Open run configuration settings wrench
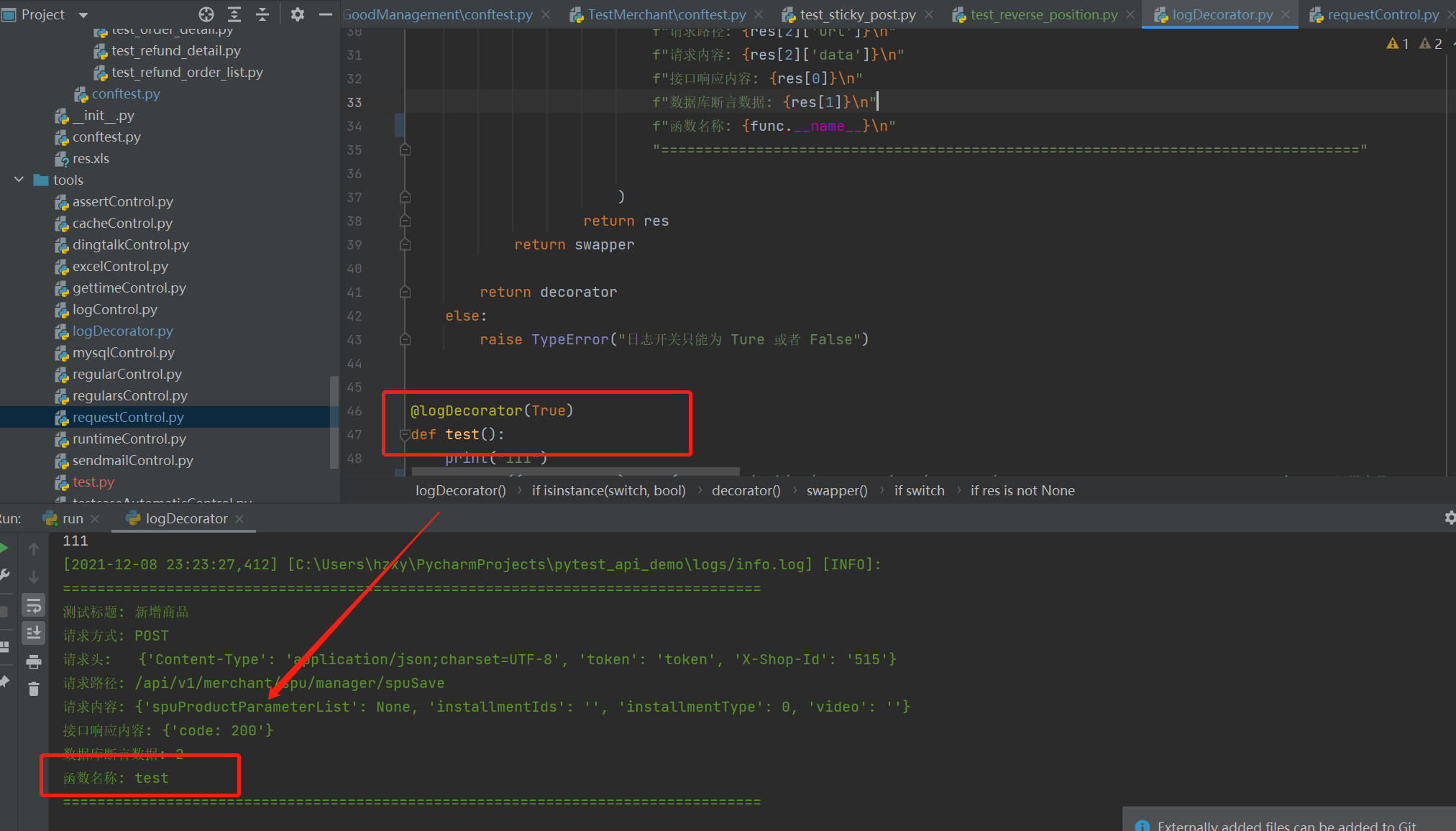 point(5,574)
